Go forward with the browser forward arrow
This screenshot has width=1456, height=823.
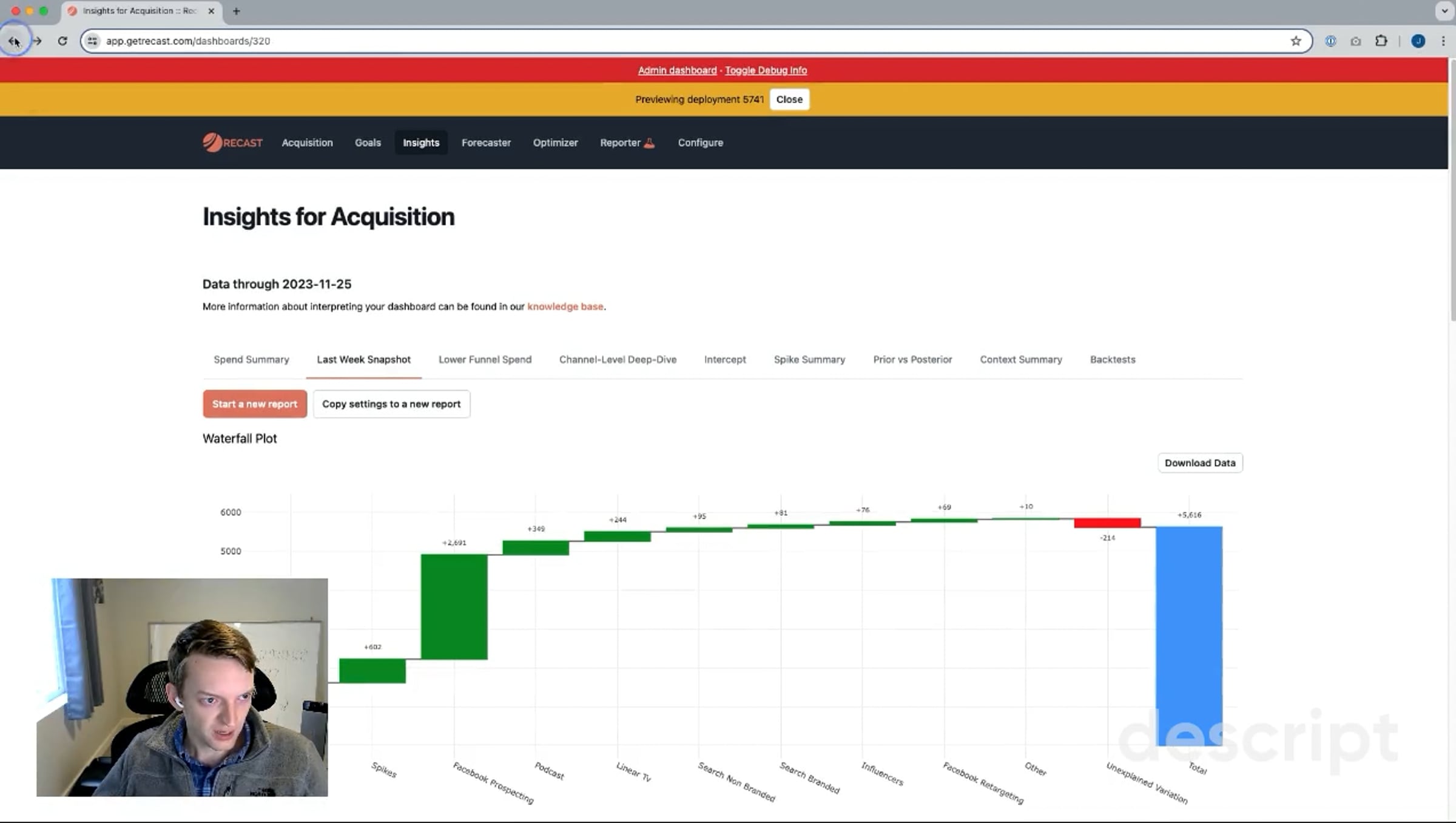pyautogui.click(x=37, y=41)
